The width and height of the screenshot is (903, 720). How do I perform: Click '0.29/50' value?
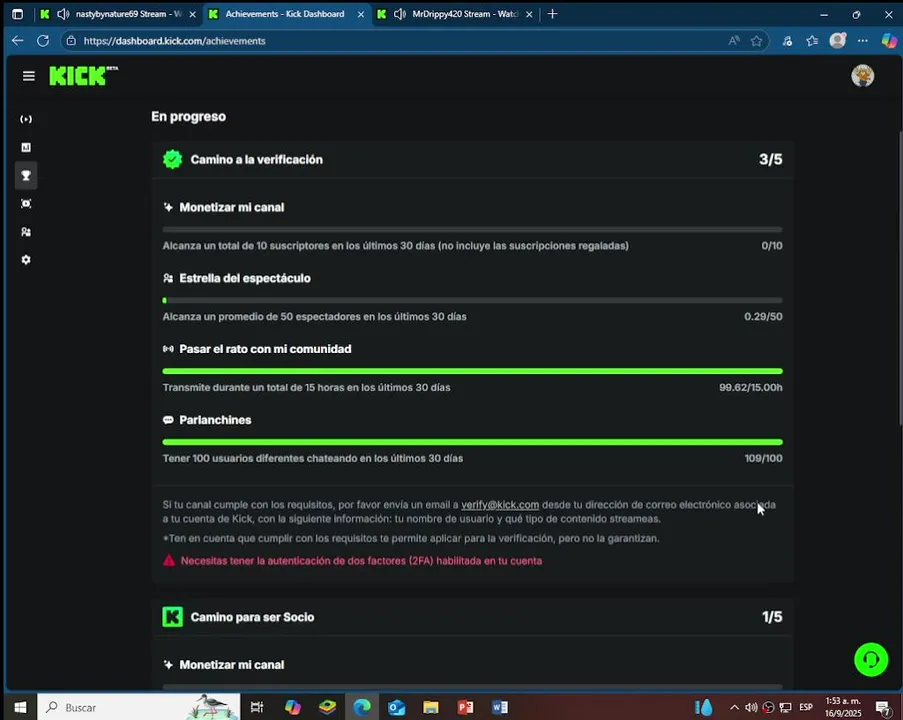(x=763, y=316)
